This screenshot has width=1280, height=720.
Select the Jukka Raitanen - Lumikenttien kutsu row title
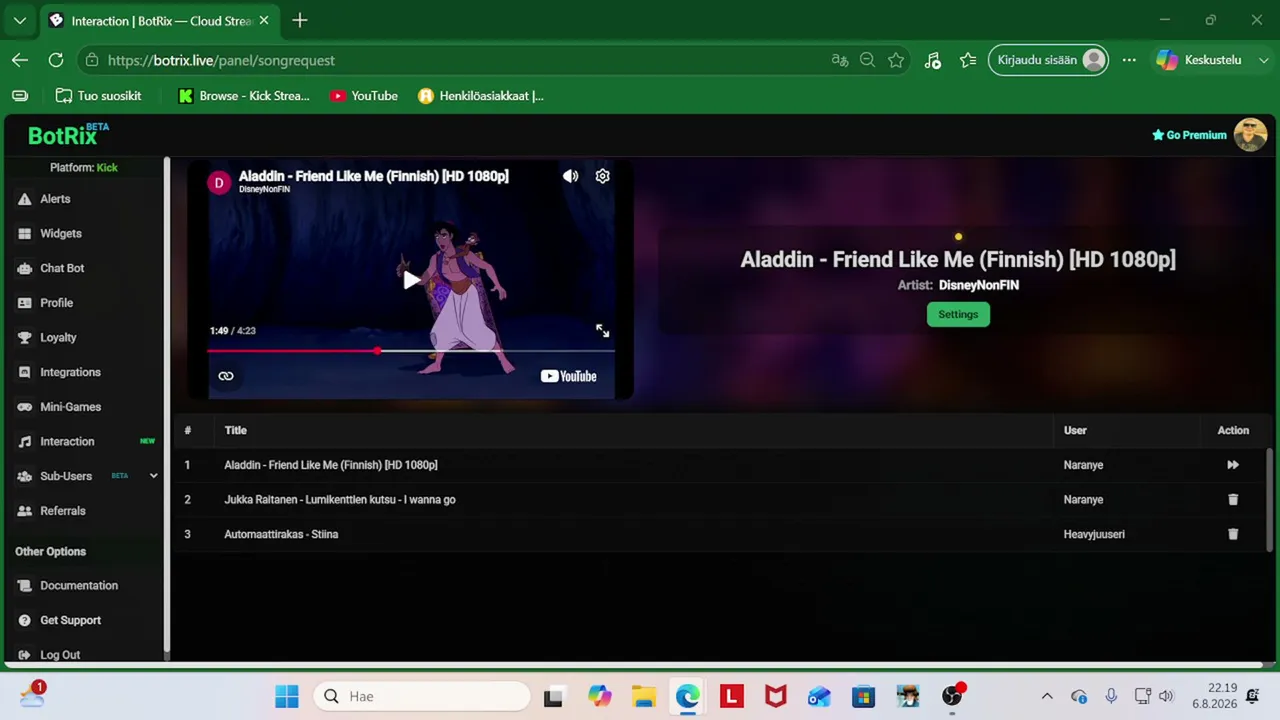(x=340, y=499)
